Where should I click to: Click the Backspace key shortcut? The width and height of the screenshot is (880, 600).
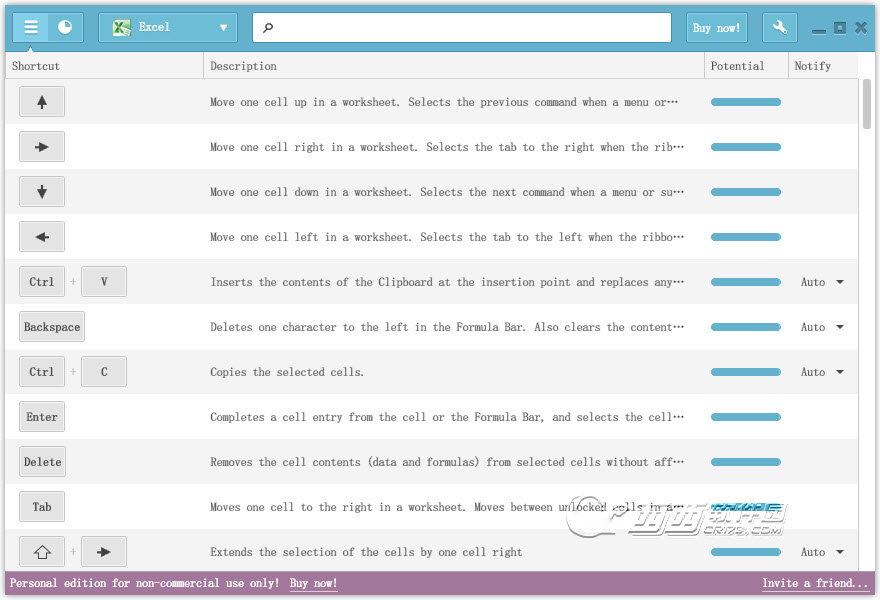[x=52, y=327]
